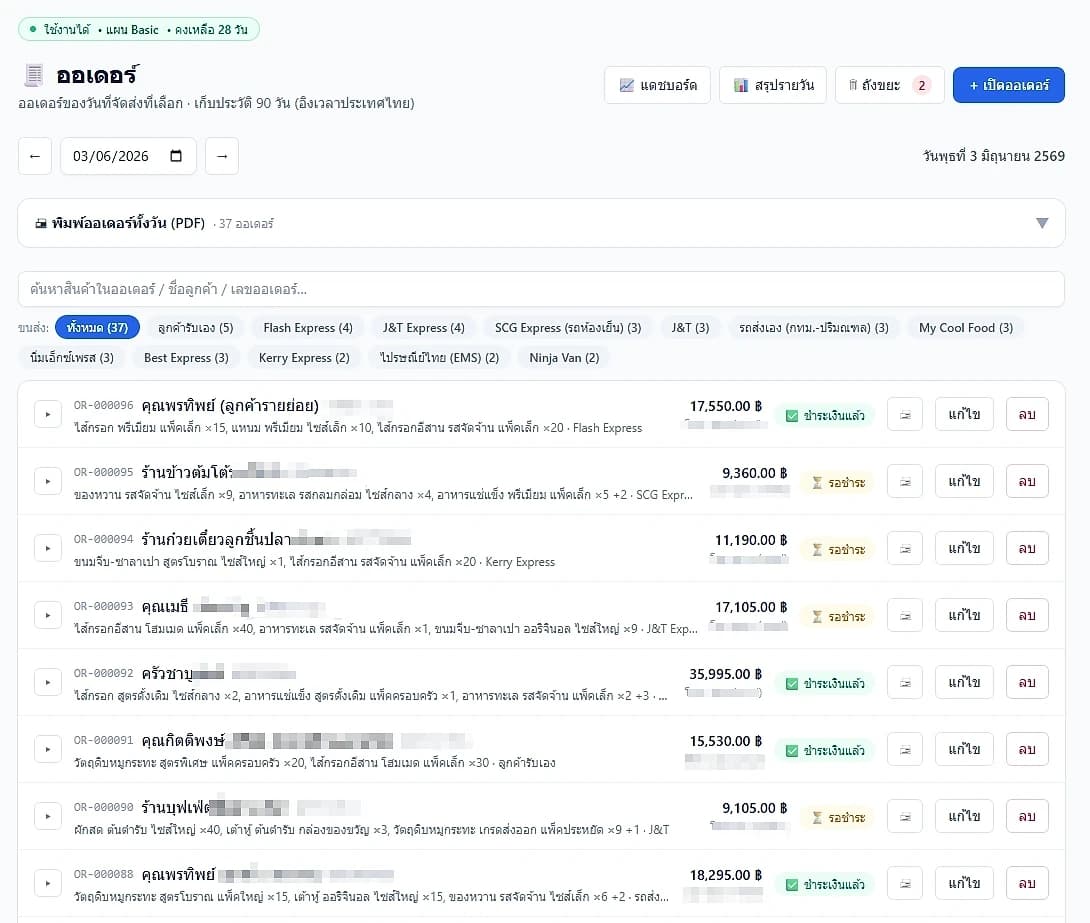Expand order OR-000088 details
1090x923 pixels.
pyautogui.click(x=48, y=883)
